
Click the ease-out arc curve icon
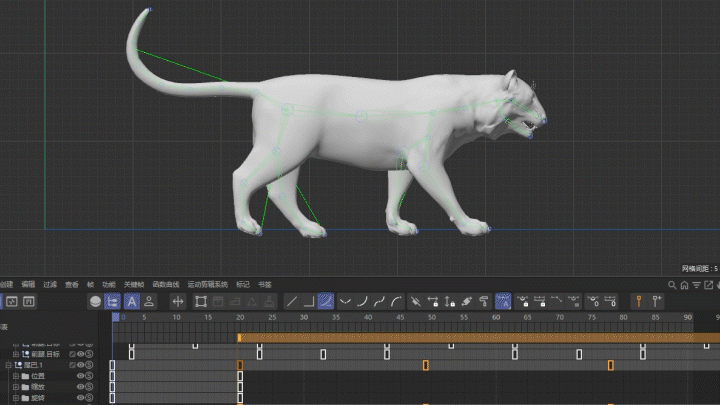[x=396, y=302]
